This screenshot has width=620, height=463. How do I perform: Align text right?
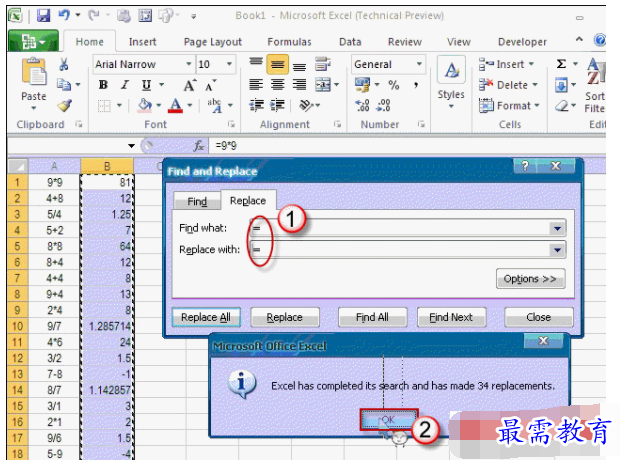click(299, 84)
